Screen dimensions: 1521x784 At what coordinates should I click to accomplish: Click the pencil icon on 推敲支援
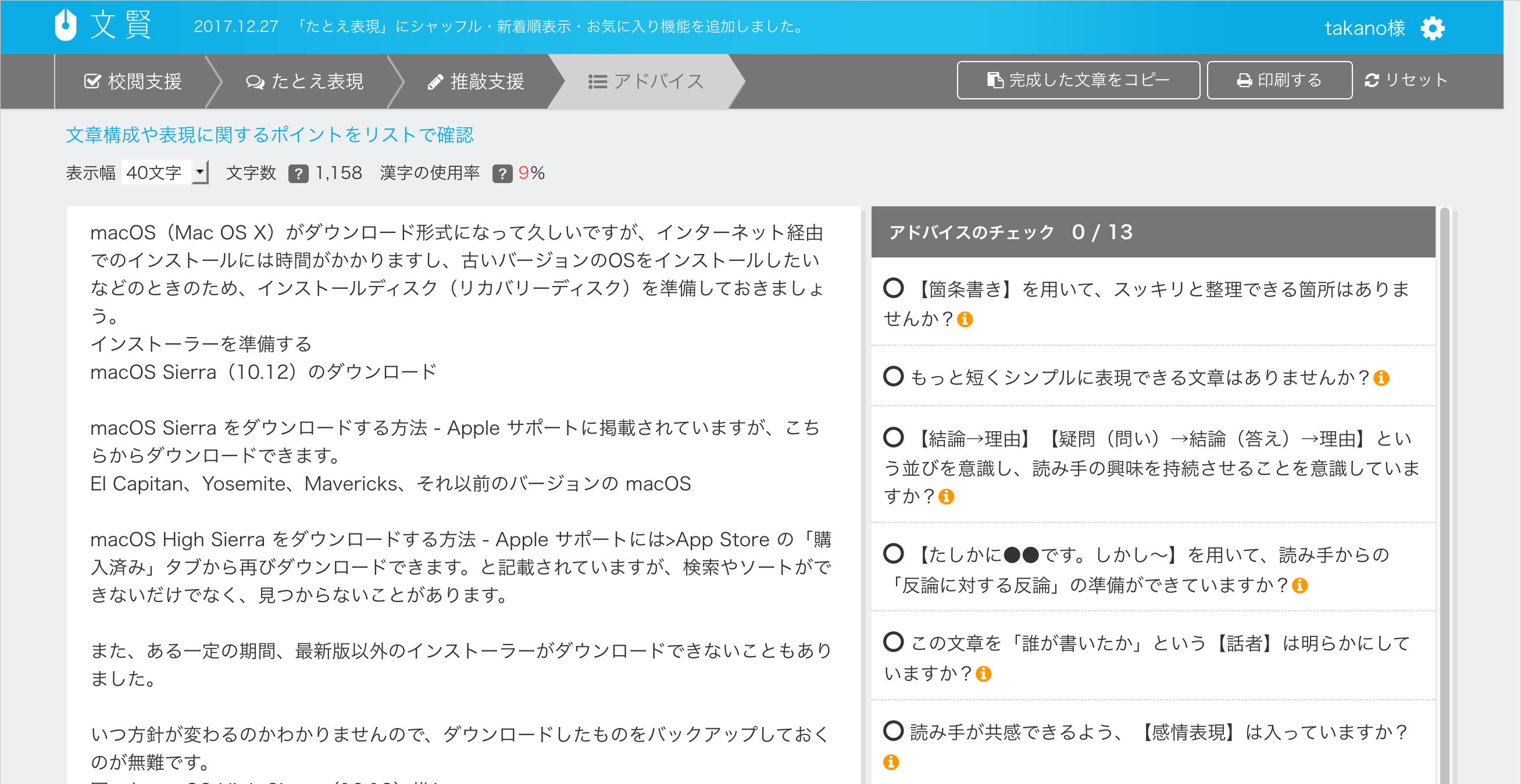point(435,81)
